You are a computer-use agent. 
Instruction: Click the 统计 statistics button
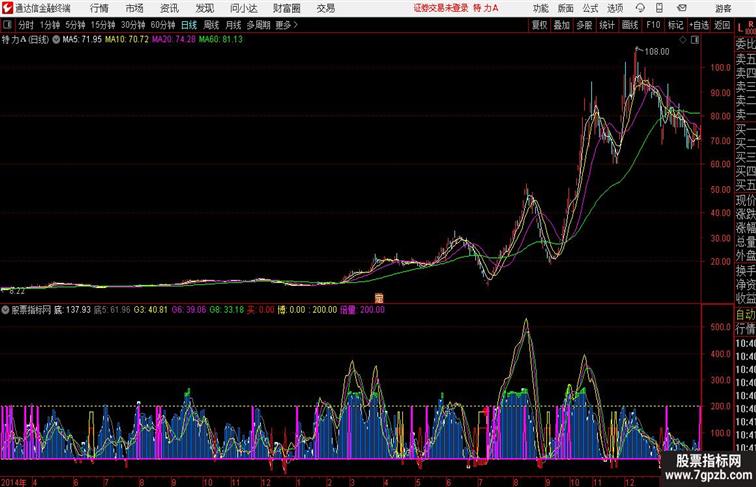tap(607, 25)
